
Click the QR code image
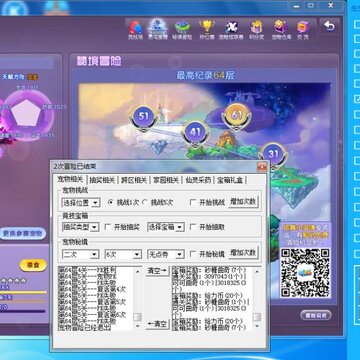pos(305,273)
